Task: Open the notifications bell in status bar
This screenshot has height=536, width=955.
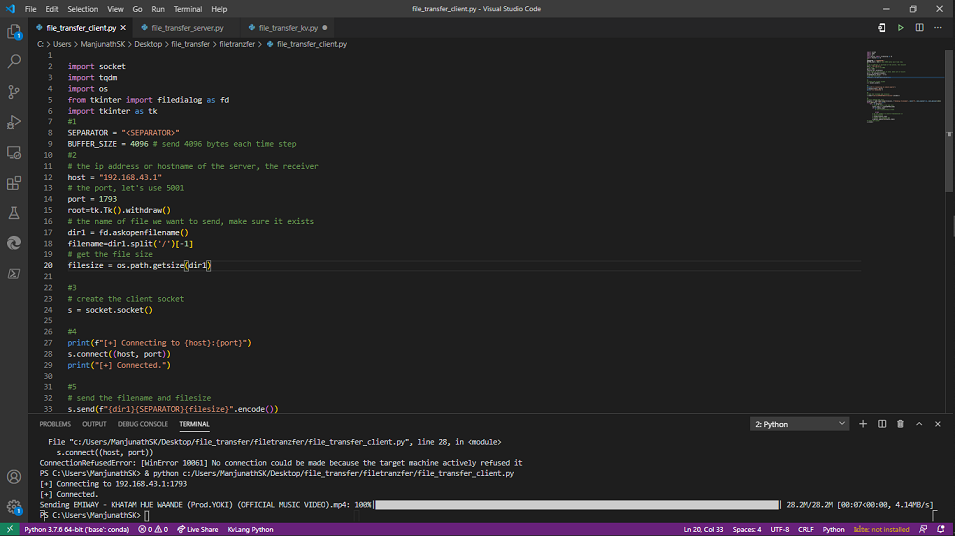Action: tap(941, 529)
